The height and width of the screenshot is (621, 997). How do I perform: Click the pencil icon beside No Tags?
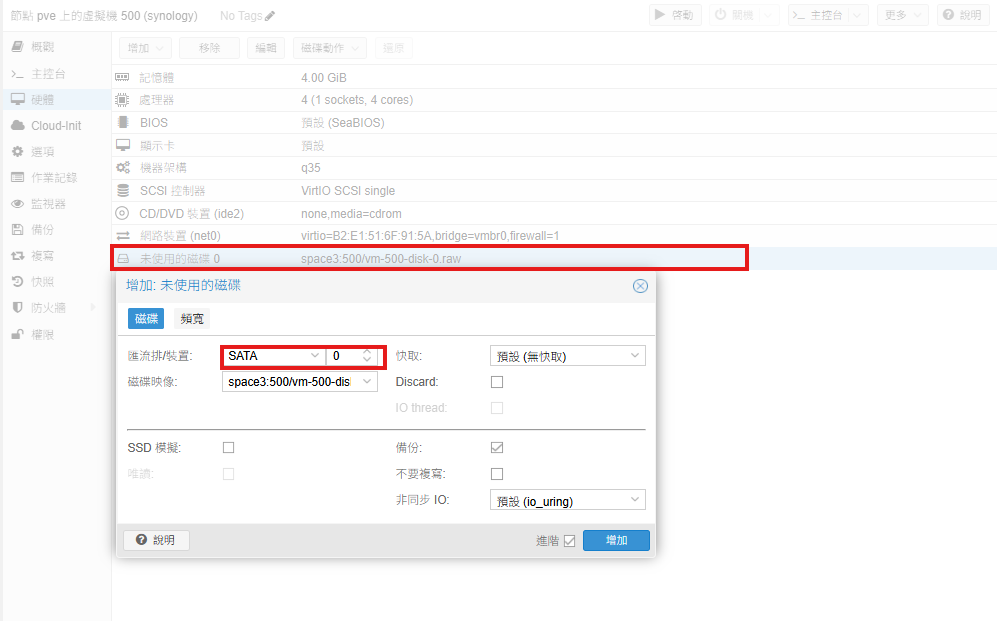[270, 16]
